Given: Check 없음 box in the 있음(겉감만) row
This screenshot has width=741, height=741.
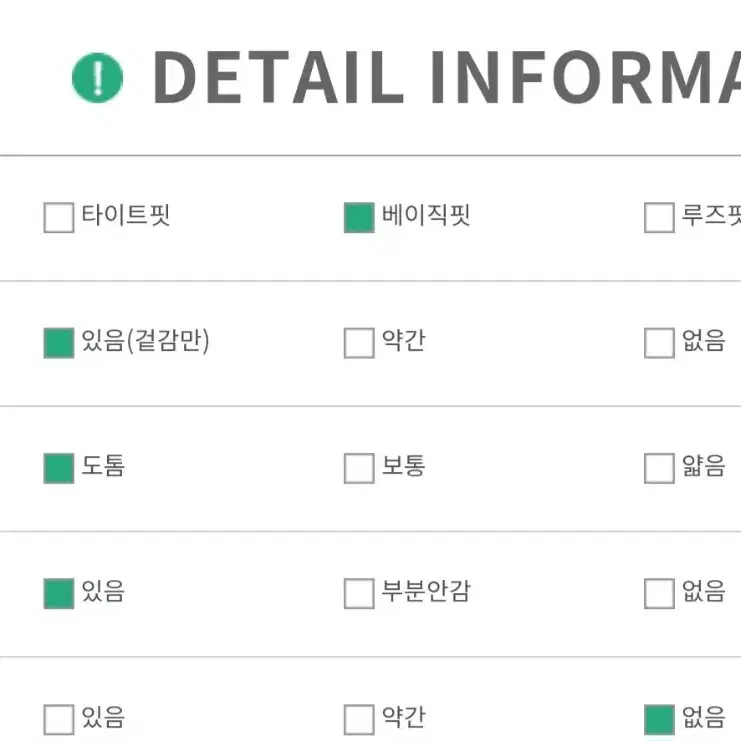Looking at the screenshot, I should click(x=659, y=343).
